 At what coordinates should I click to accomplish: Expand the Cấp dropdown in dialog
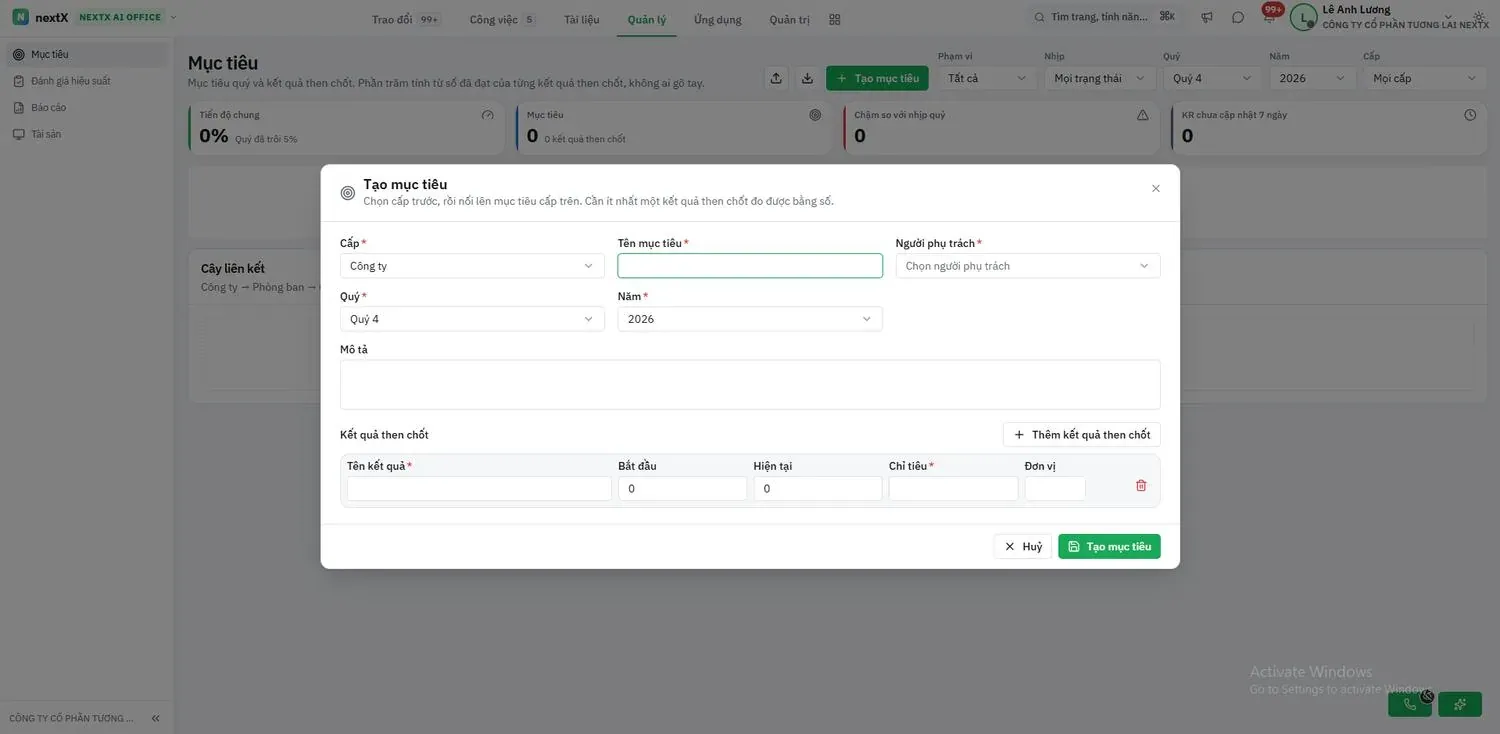coord(472,266)
